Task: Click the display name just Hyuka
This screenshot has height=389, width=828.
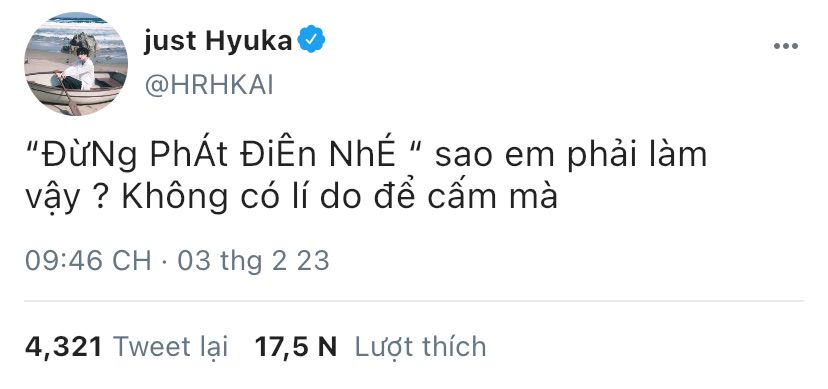Action: point(218,41)
